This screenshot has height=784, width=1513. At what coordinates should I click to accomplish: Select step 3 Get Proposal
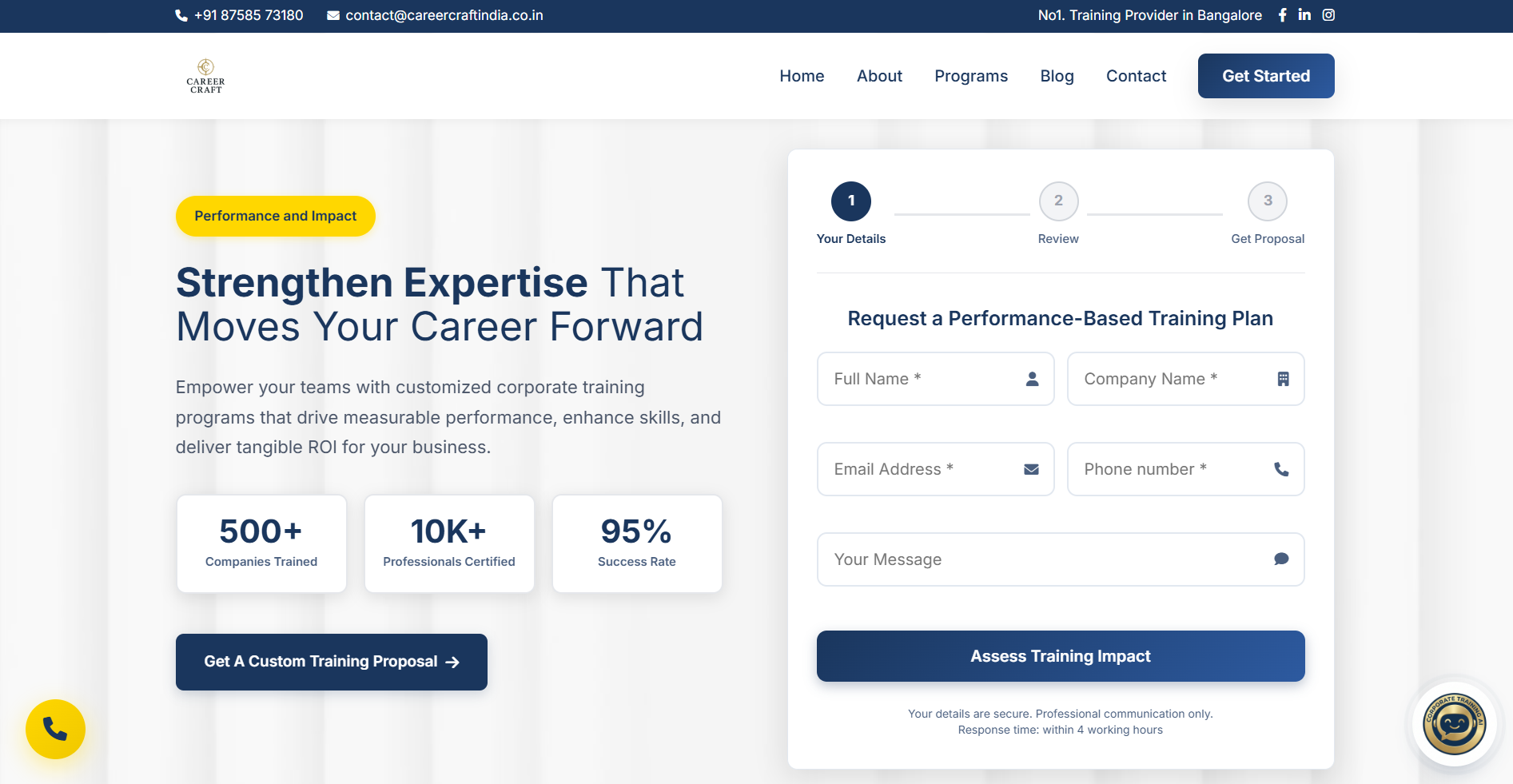coord(1268,201)
